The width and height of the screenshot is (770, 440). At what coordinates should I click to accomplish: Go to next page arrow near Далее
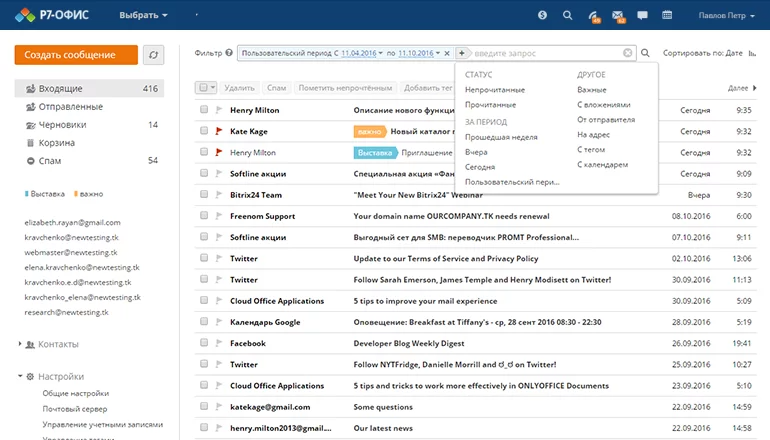[754, 88]
